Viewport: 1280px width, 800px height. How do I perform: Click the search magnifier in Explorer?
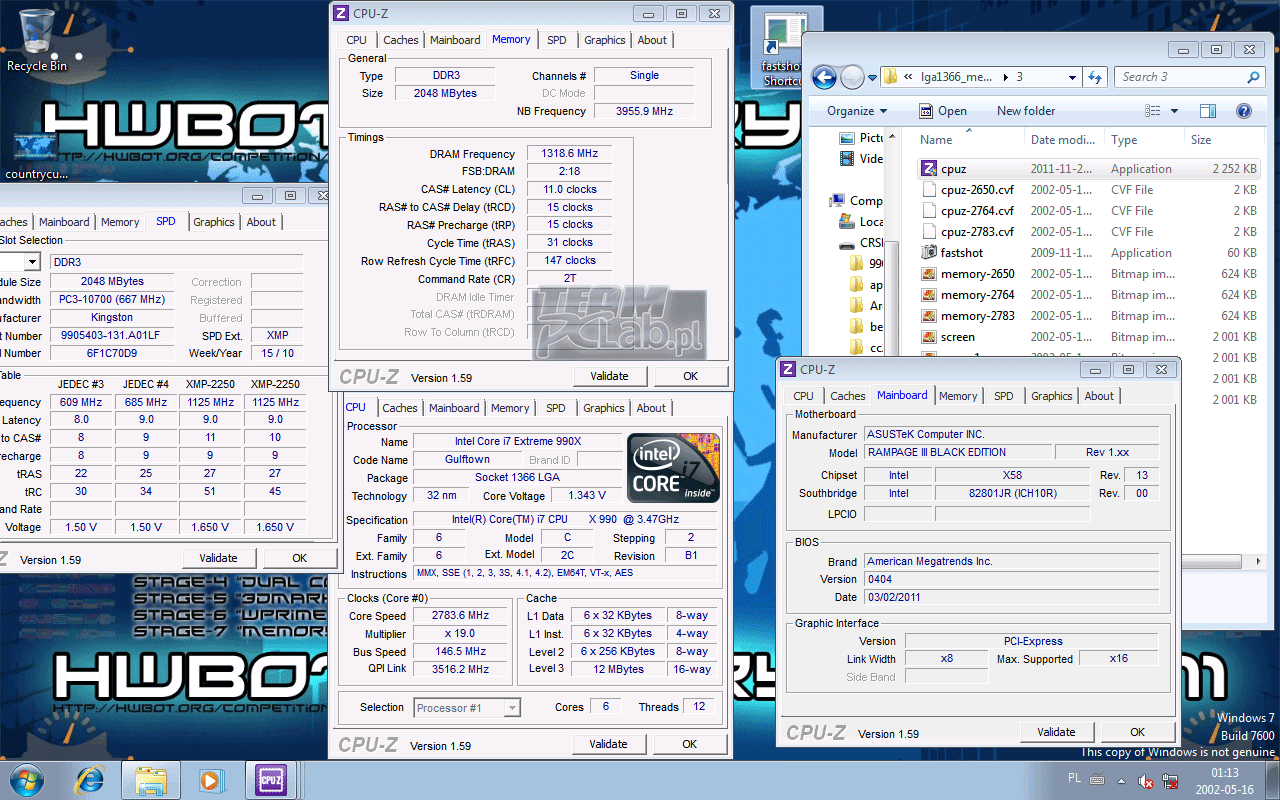pyautogui.click(x=1253, y=77)
